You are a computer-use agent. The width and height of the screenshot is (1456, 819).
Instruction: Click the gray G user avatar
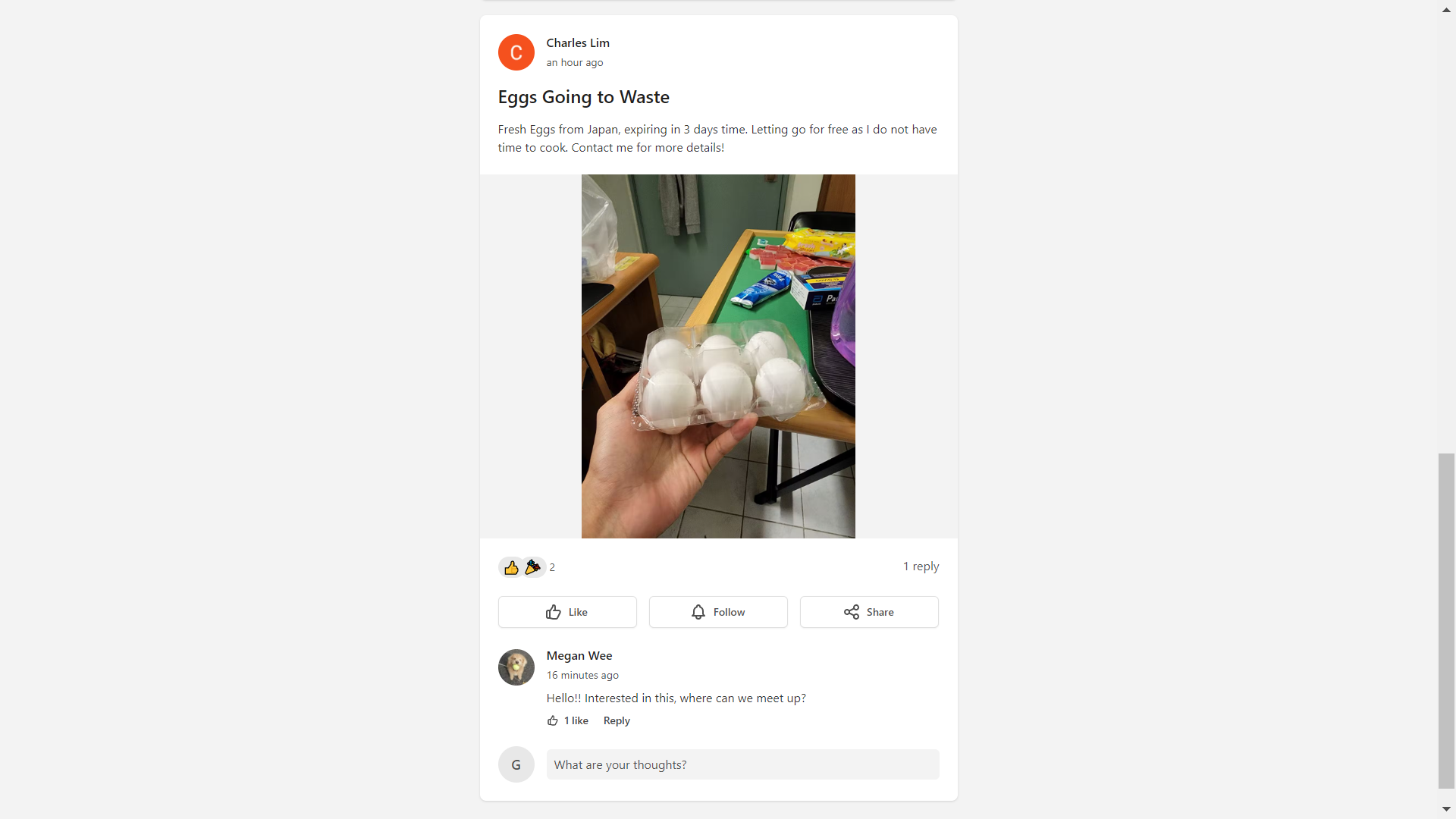pos(516,764)
